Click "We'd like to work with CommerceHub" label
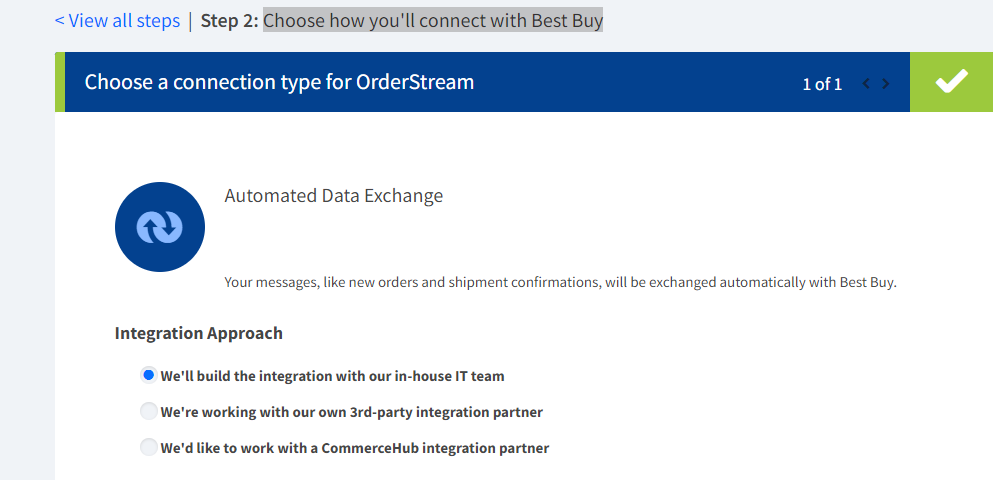 click(354, 448)
